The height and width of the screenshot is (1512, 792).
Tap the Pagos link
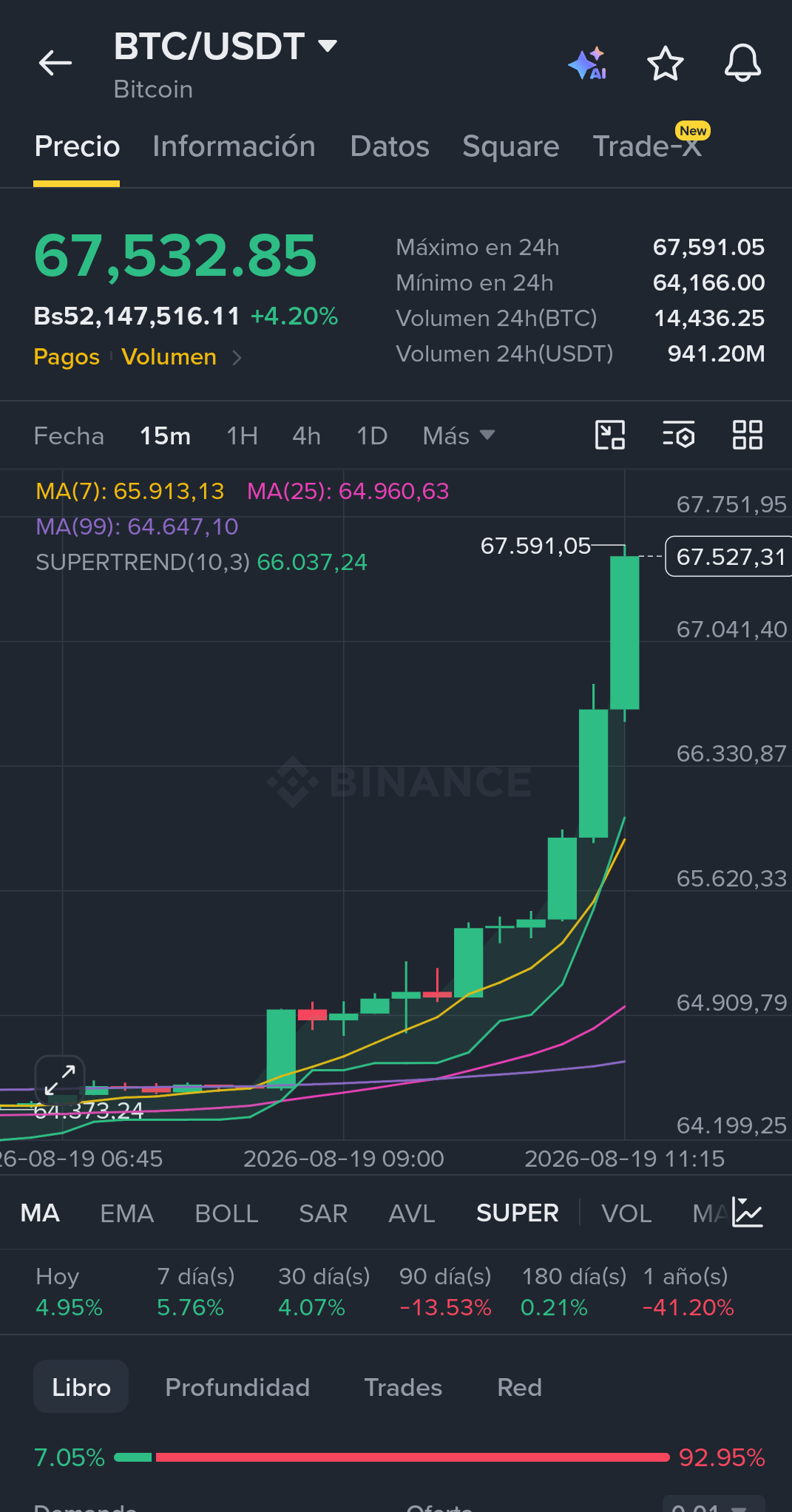point(67,357)
